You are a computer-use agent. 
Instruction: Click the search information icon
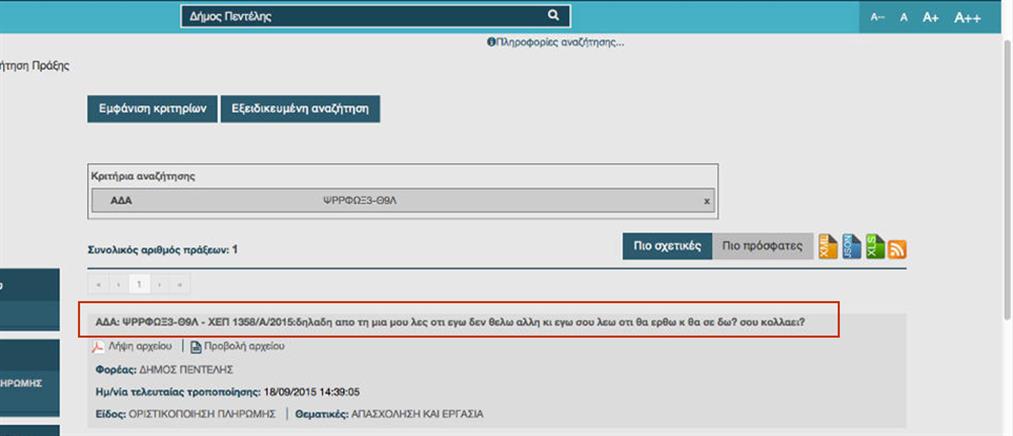491,42
